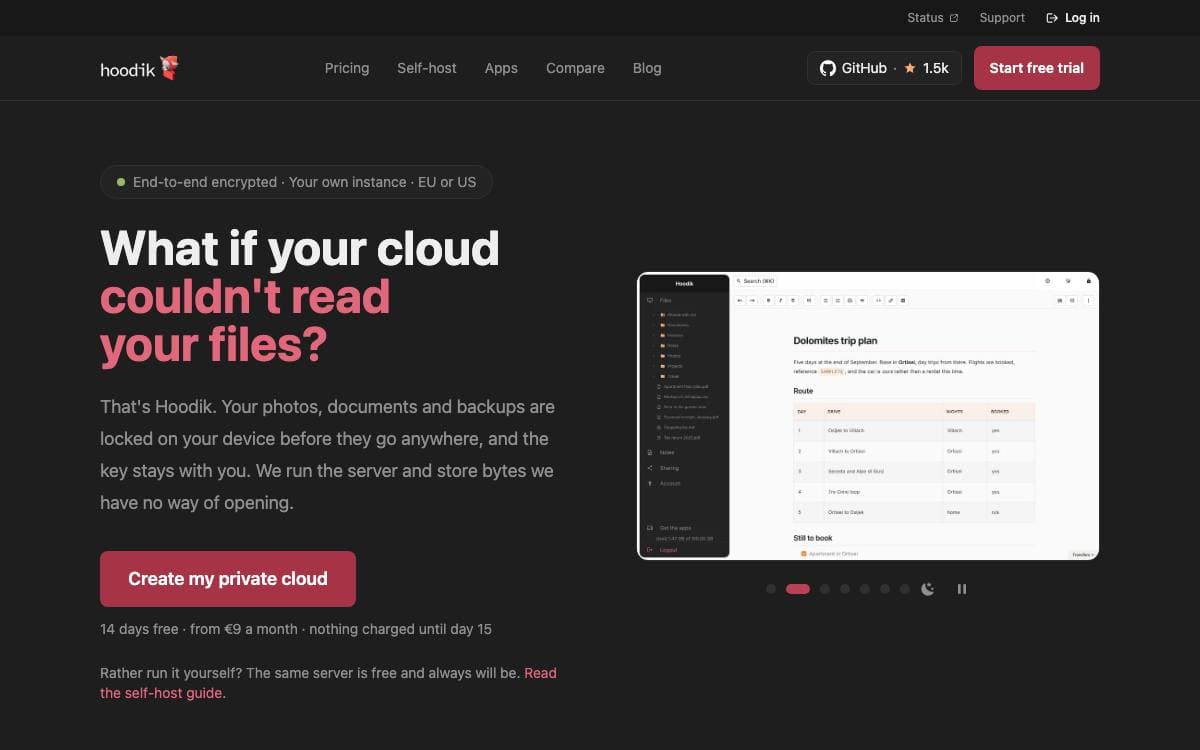Open the Dolomites trip plan screenshot preview
Screen dimensions: 1200x750
[x=868, y=416]
